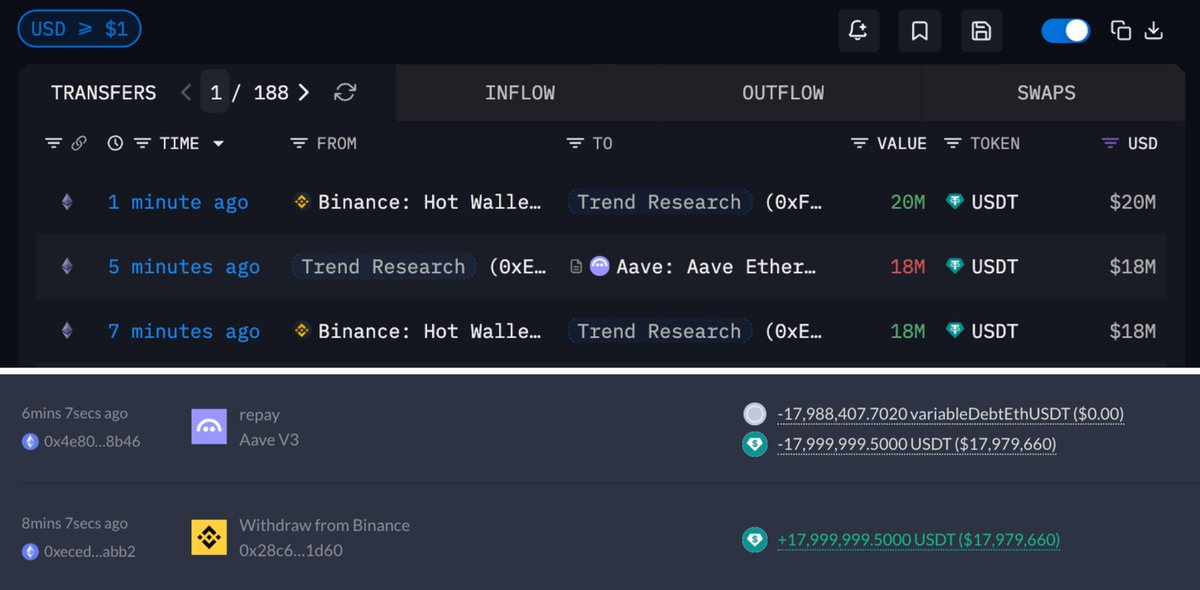Screen dimensions: 1200x590
Task: Refresh the transfers list
Action: [345, 93]
